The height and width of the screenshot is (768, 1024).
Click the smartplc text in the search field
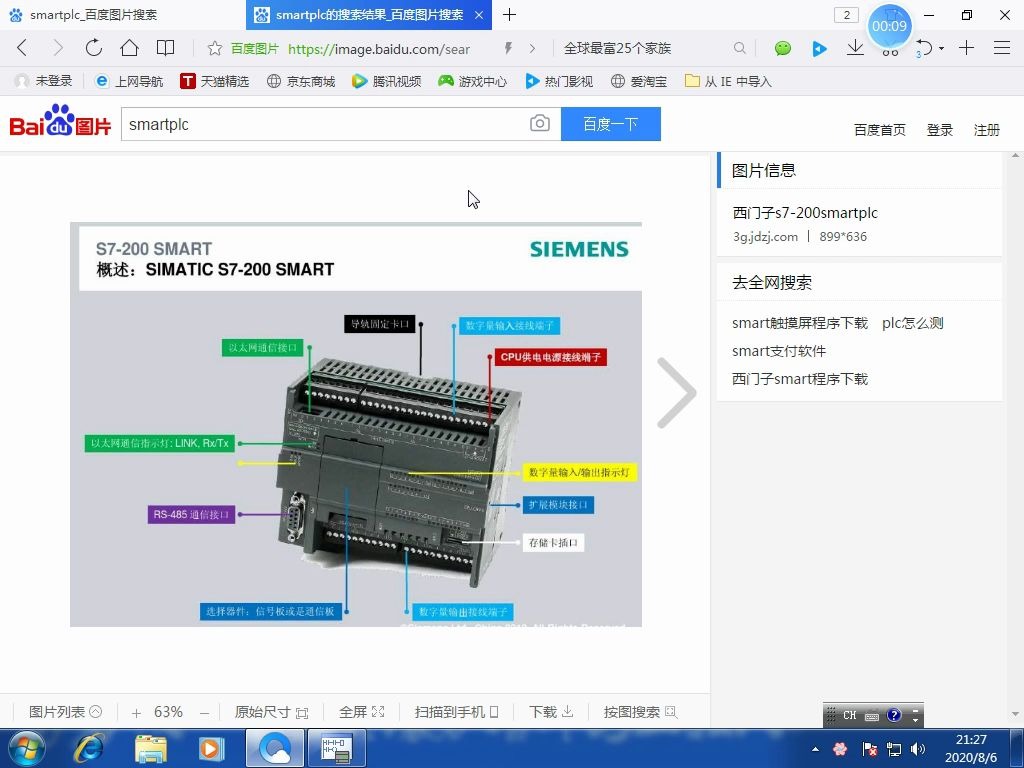click(x=160, y=123)
